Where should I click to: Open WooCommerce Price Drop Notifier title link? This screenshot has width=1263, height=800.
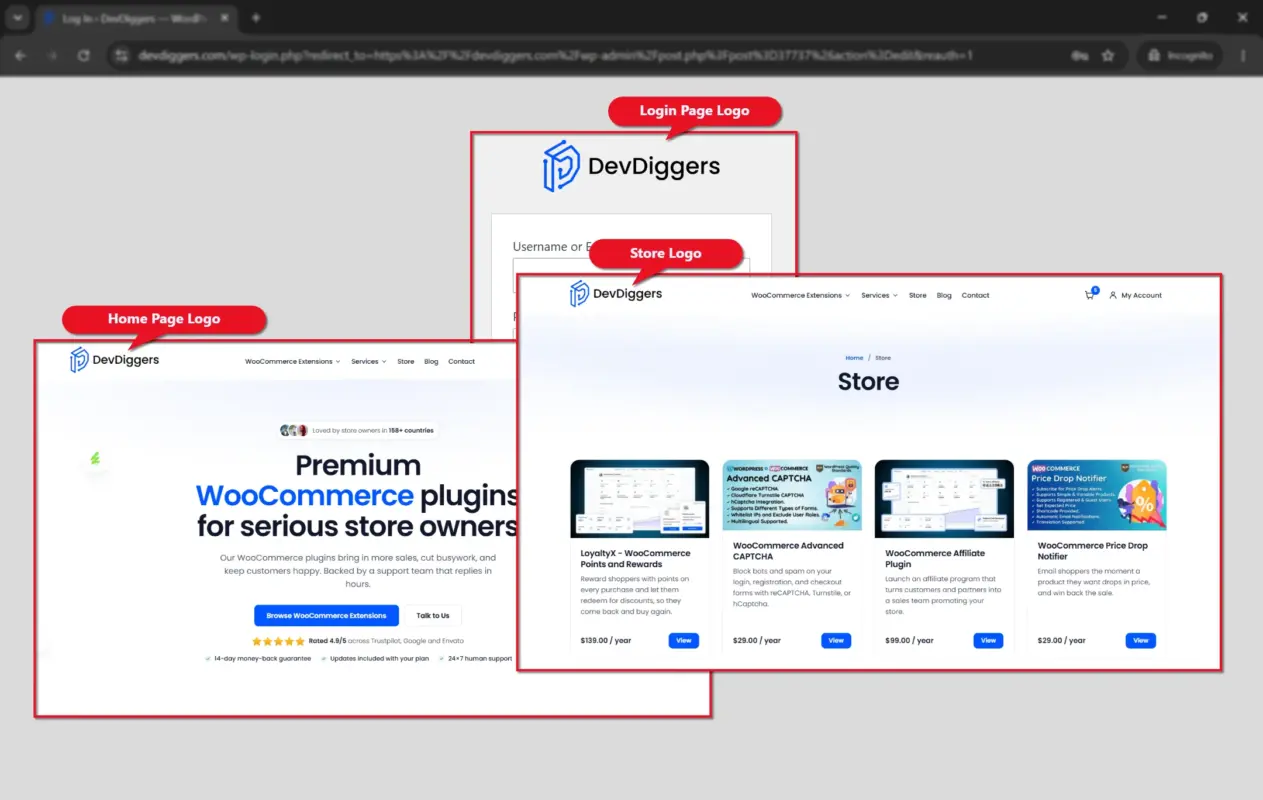pyautogui.click(x=1093, y=551)
